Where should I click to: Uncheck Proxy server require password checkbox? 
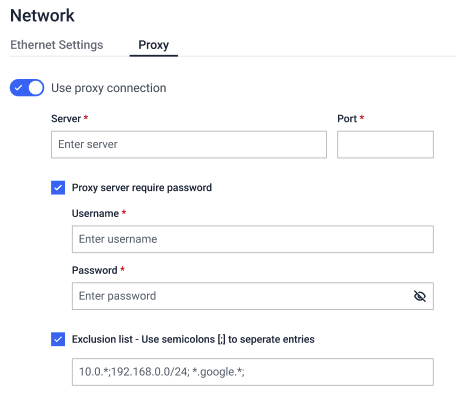pyautogui.click(x=58, y=188)
